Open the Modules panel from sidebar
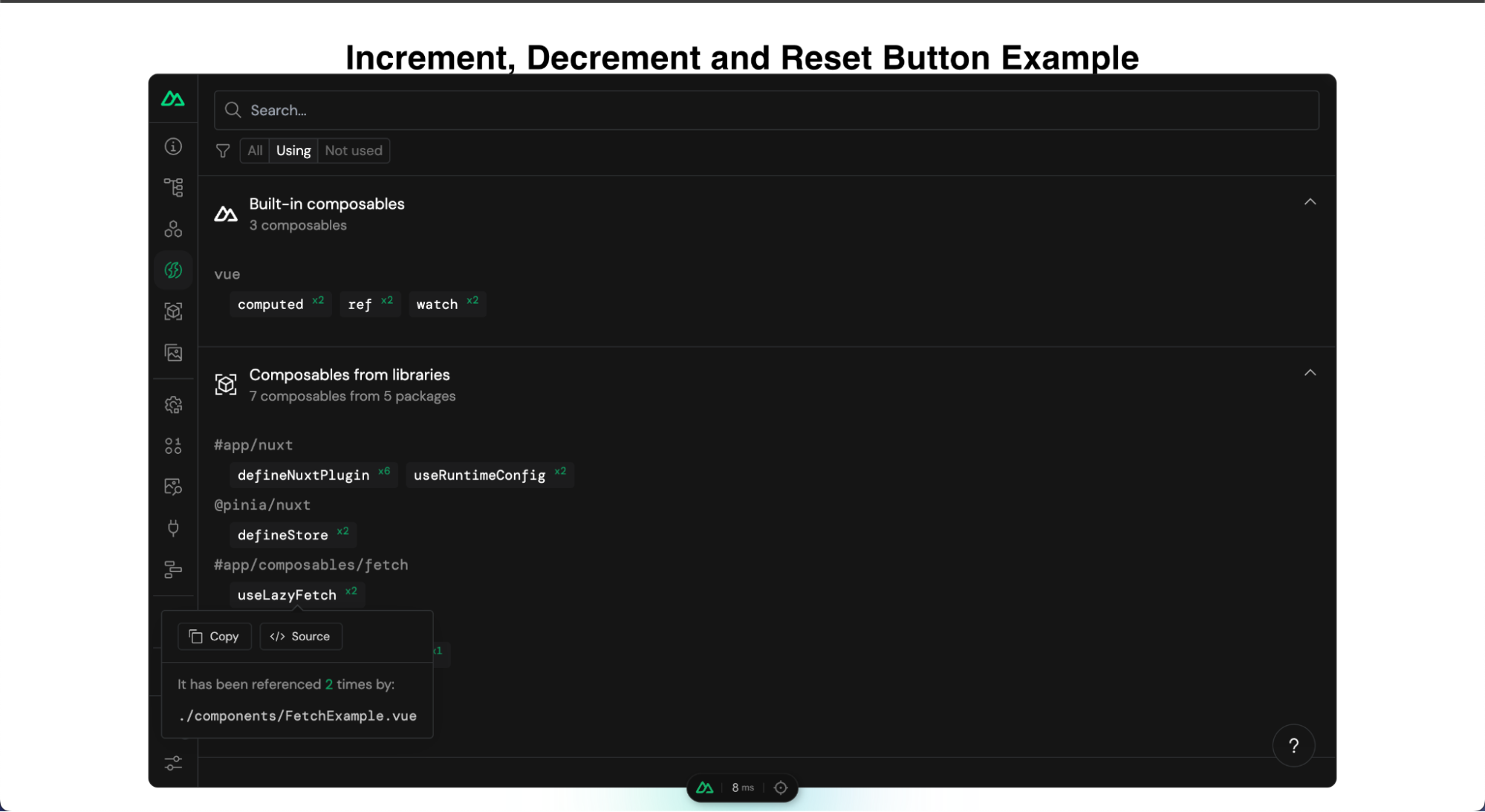 pyautogui.click(x=173, y=311)
